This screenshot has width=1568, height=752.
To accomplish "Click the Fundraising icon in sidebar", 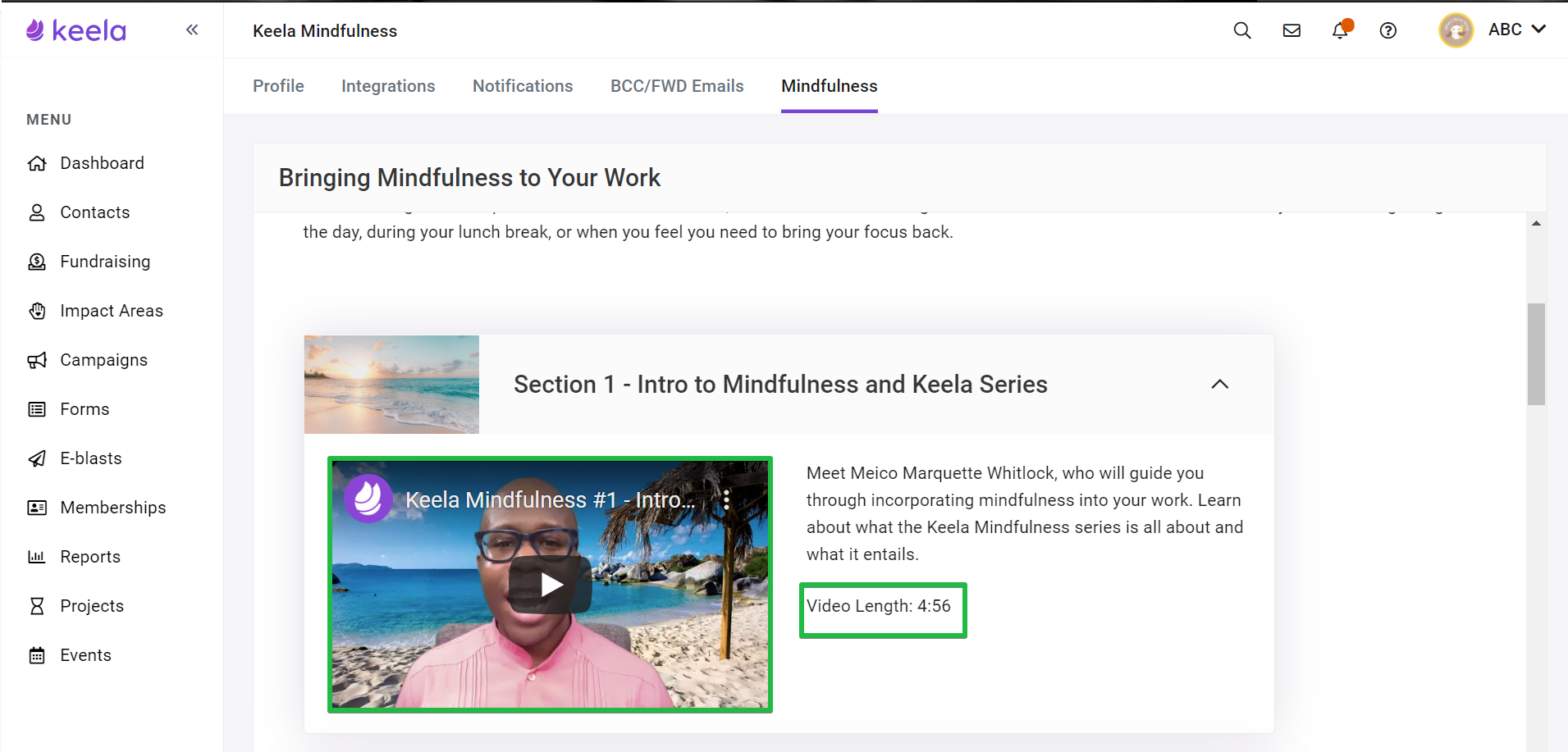I will (37, 262).
